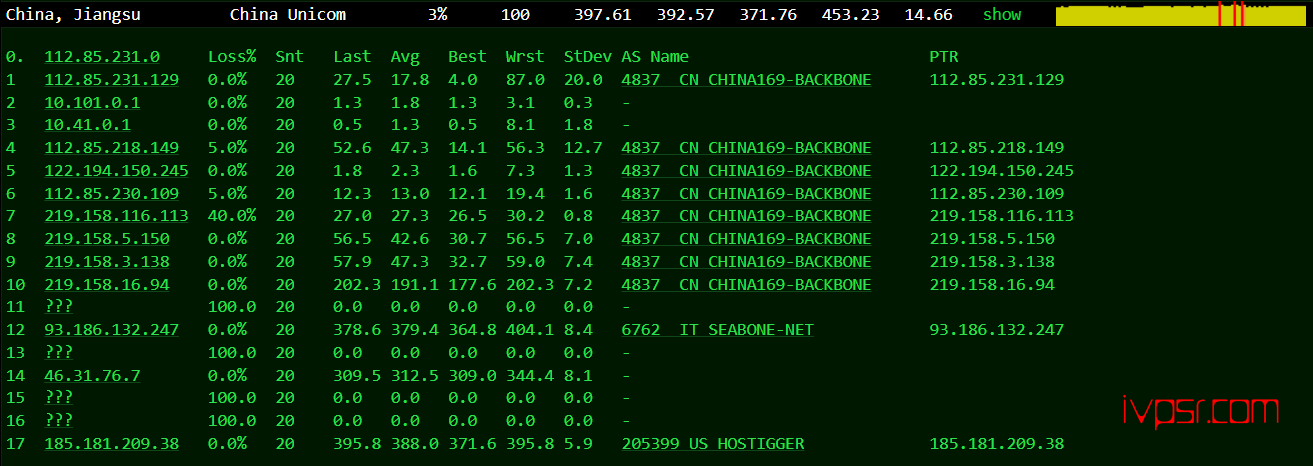Click the 'Best' column header

(x=467, y=57)
